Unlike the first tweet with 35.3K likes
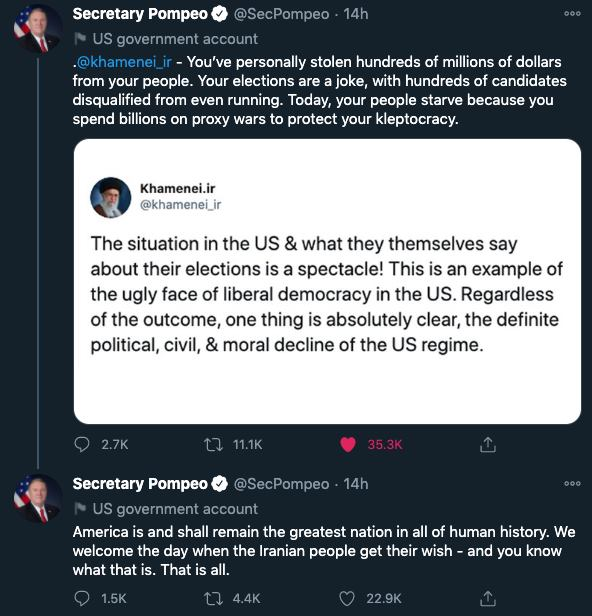Screen dimensions: 592x616 click(x=348, y=445)
